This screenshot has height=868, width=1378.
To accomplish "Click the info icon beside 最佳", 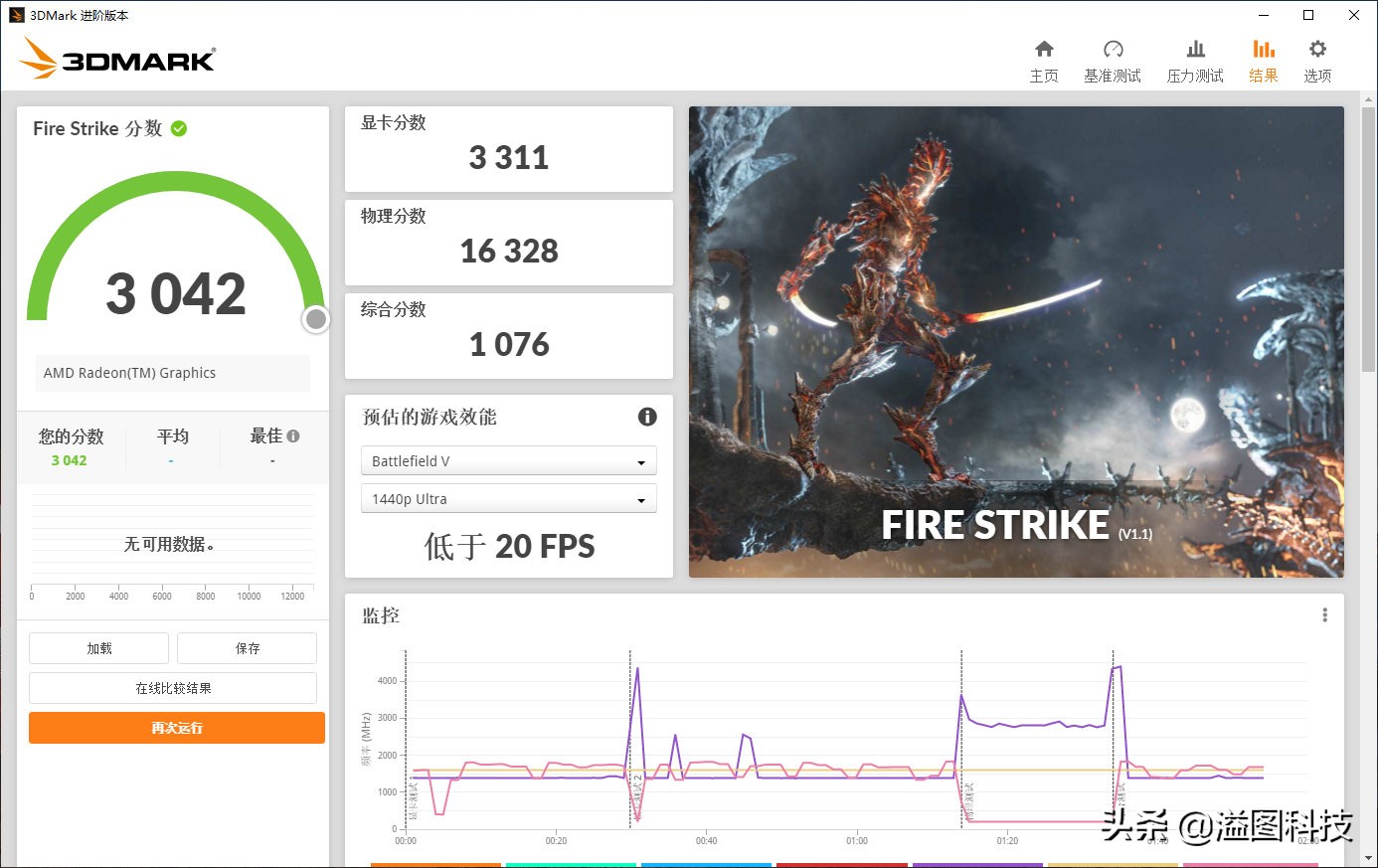I will point(293,435).
